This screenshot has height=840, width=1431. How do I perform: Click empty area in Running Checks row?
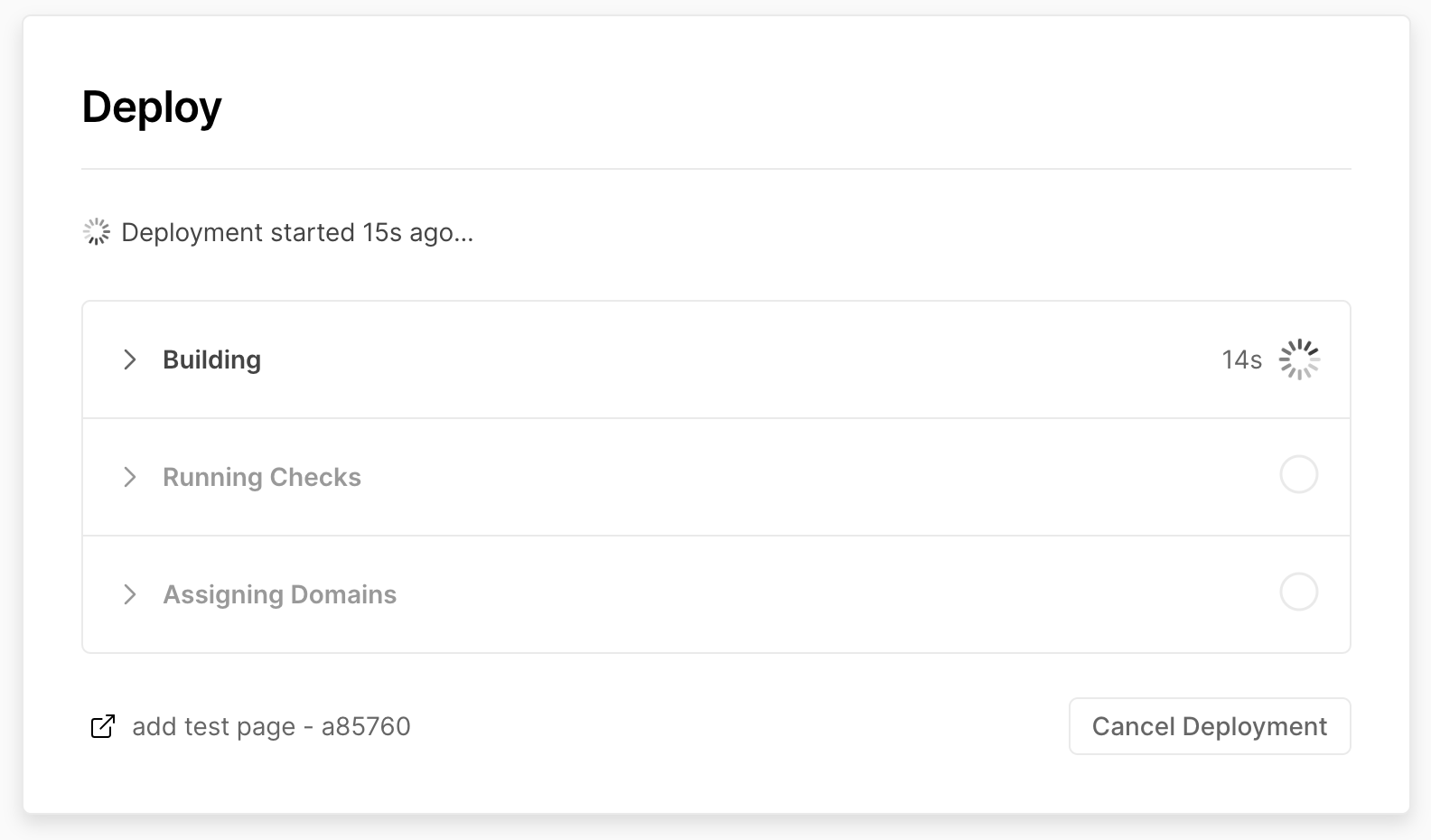coord(723,477)
